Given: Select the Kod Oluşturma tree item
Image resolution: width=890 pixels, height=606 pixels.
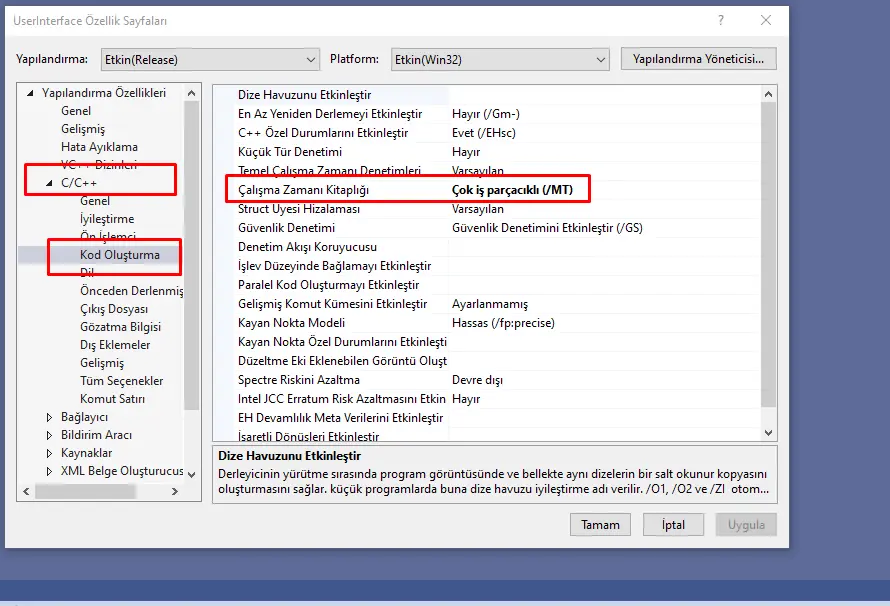Looking at the screenshot, I should click(x=120, y=255).
